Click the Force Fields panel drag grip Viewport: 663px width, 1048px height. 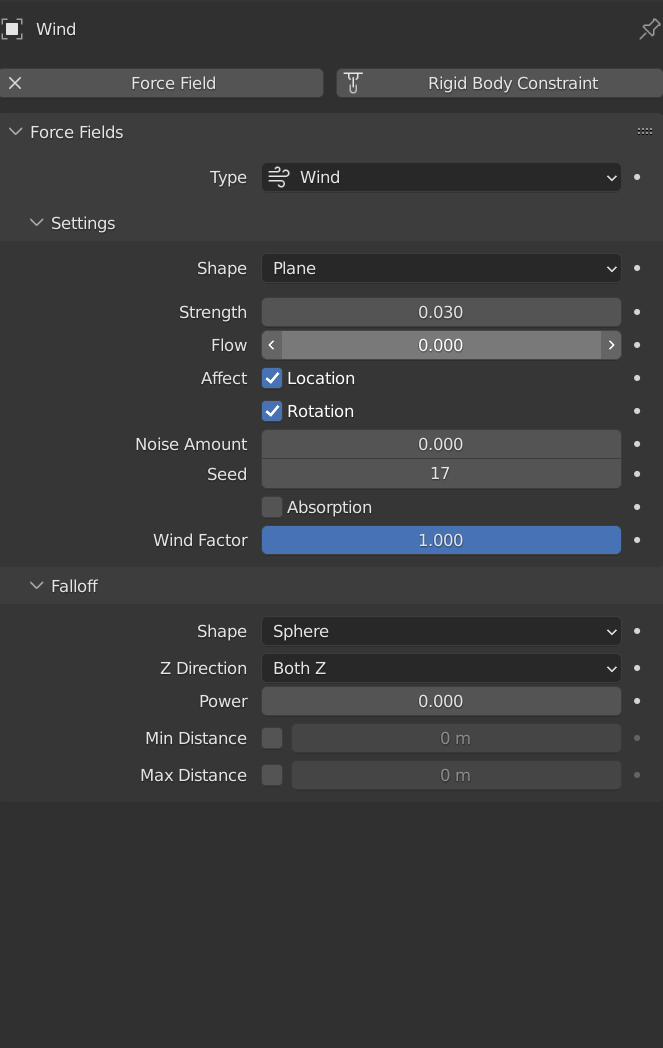coord(645,131)
